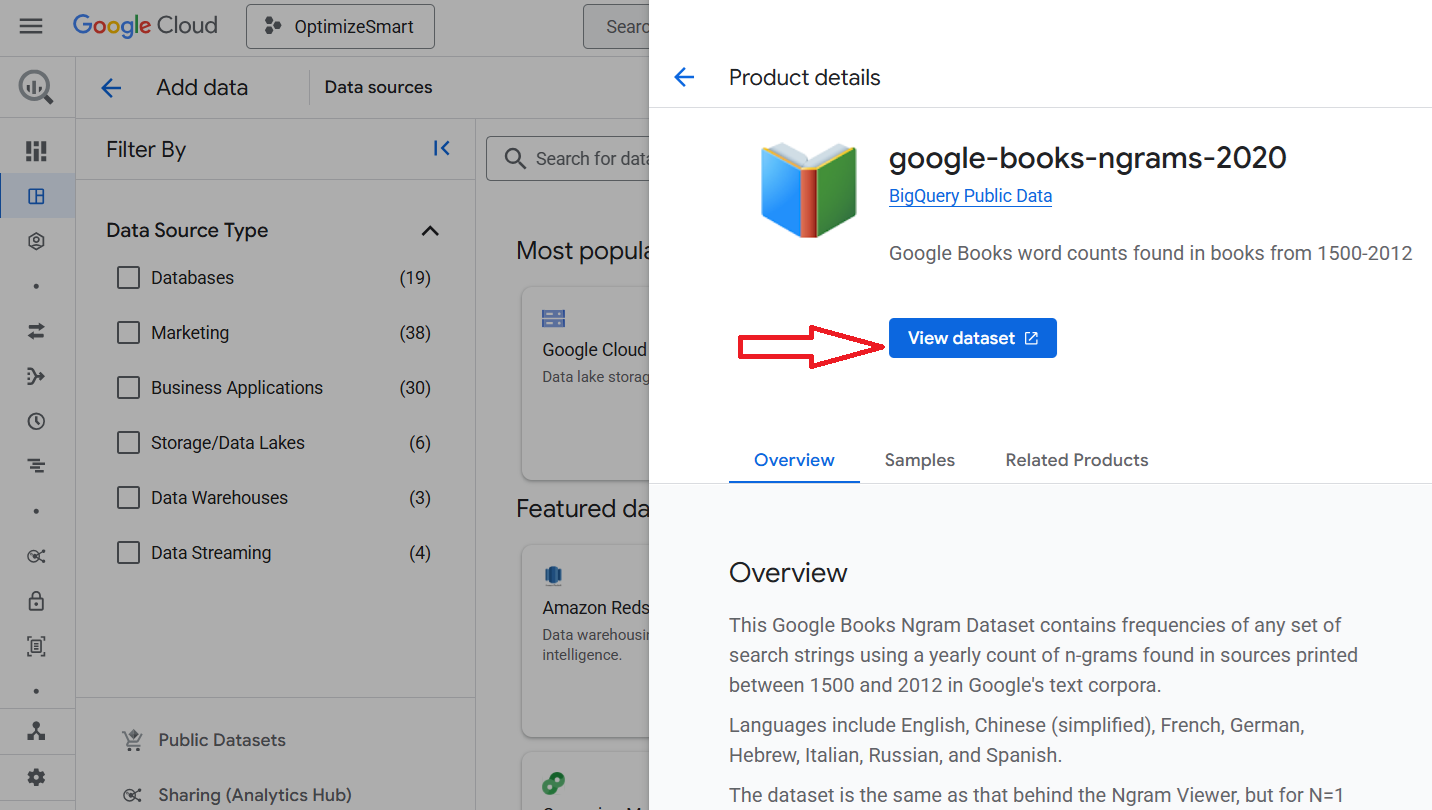
Task: Click the lock icon in left sidebar
Action: pyautogui.click(x=36, y=601)
